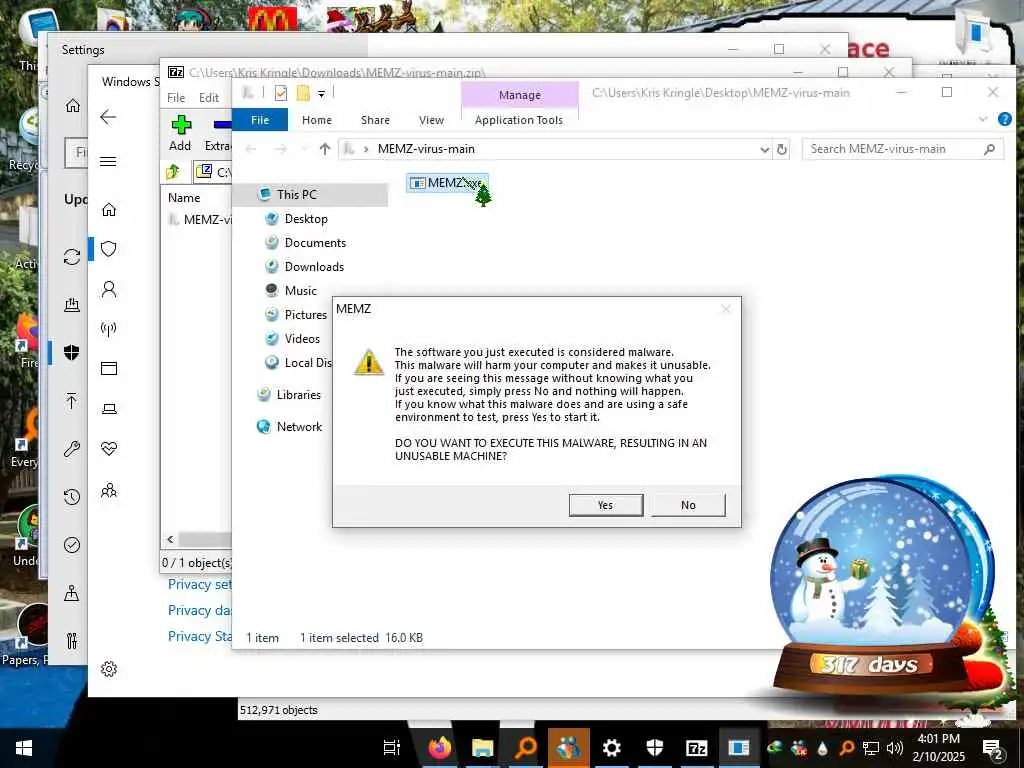Open App & browser control icon
Viewport: 1024px width, 768px height.
click(109, 368)
